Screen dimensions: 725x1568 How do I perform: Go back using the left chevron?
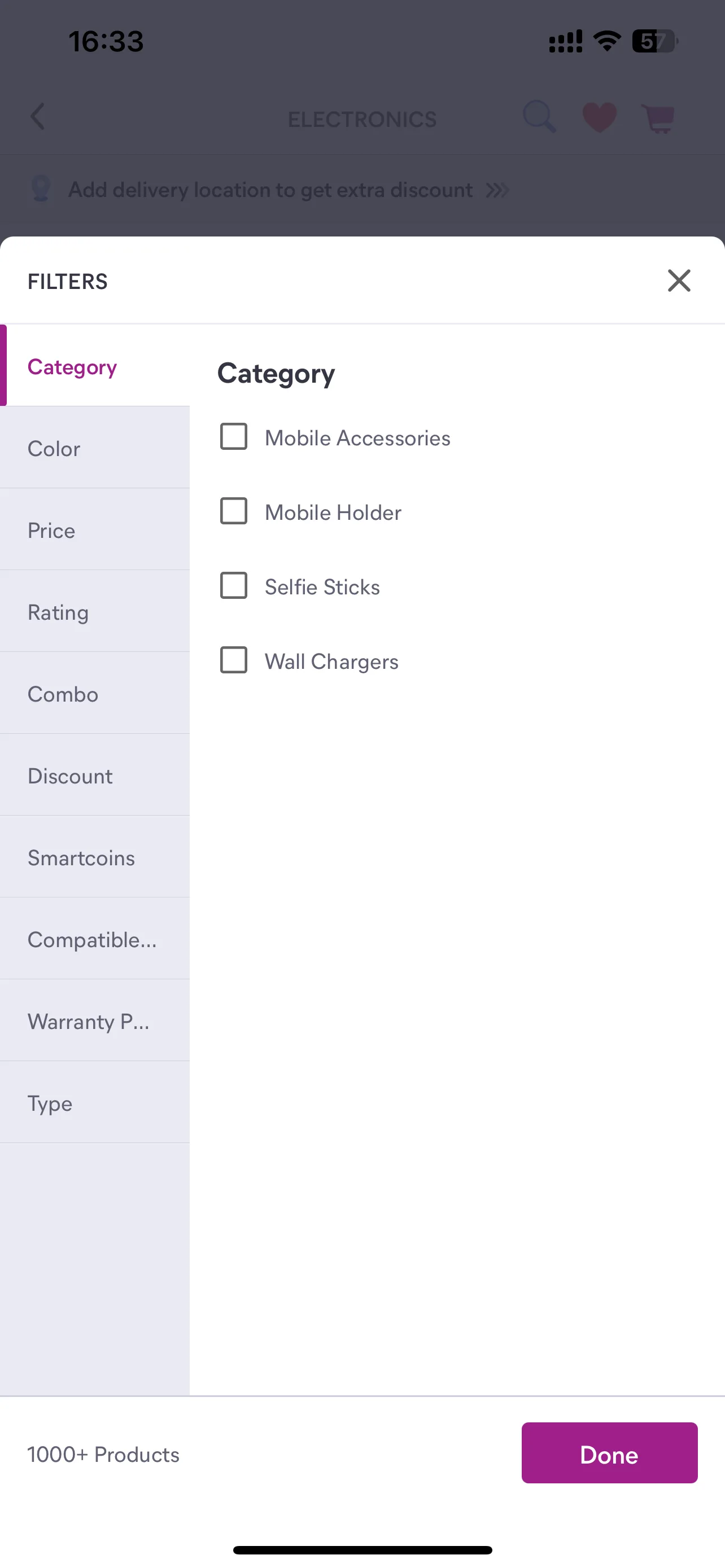point(38,116)
